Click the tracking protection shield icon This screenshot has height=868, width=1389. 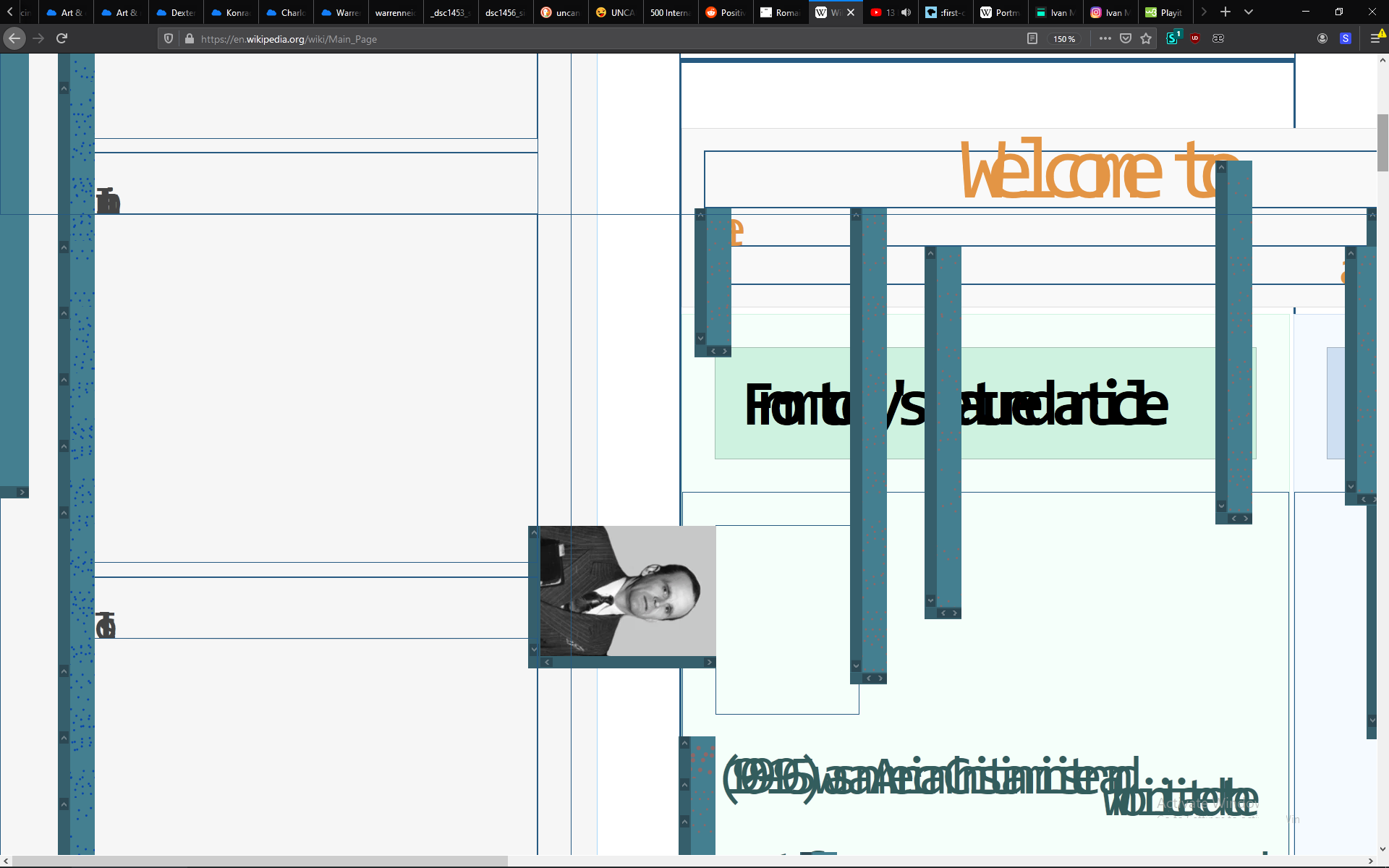(x=168, y=38)
